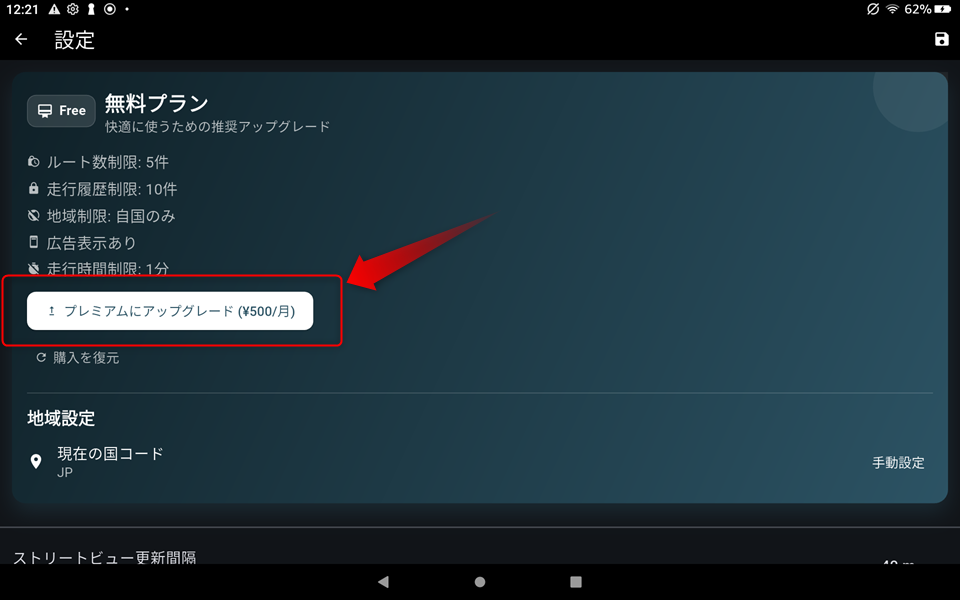960x600 pixels.
Task: Tap the back arrow next to 設定
Action: tap(20, 39)
